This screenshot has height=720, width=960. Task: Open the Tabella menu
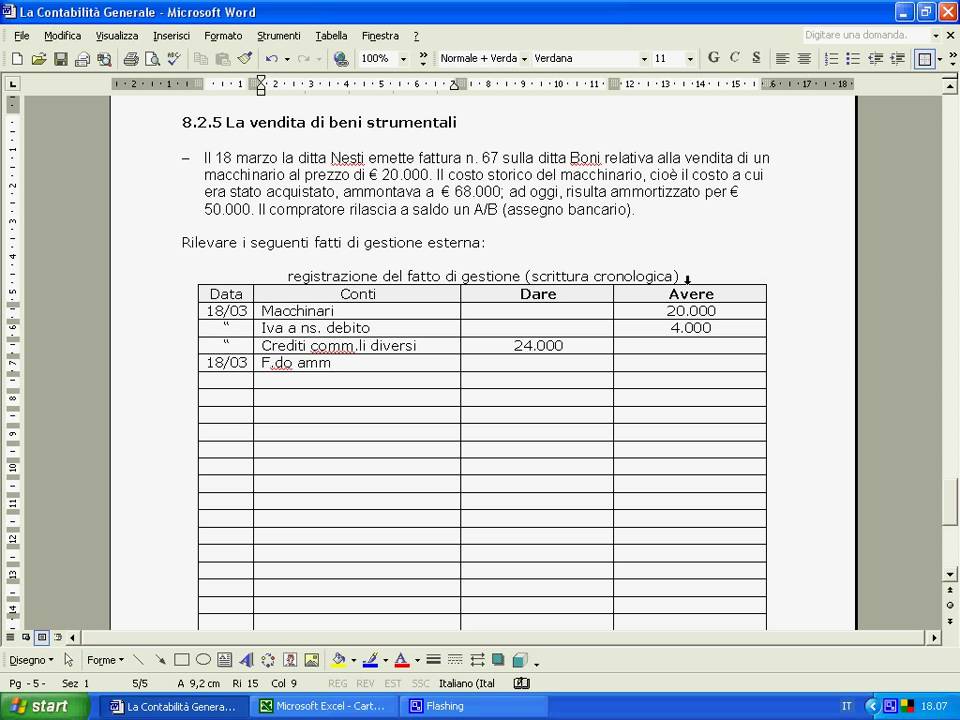pos(331,36)
